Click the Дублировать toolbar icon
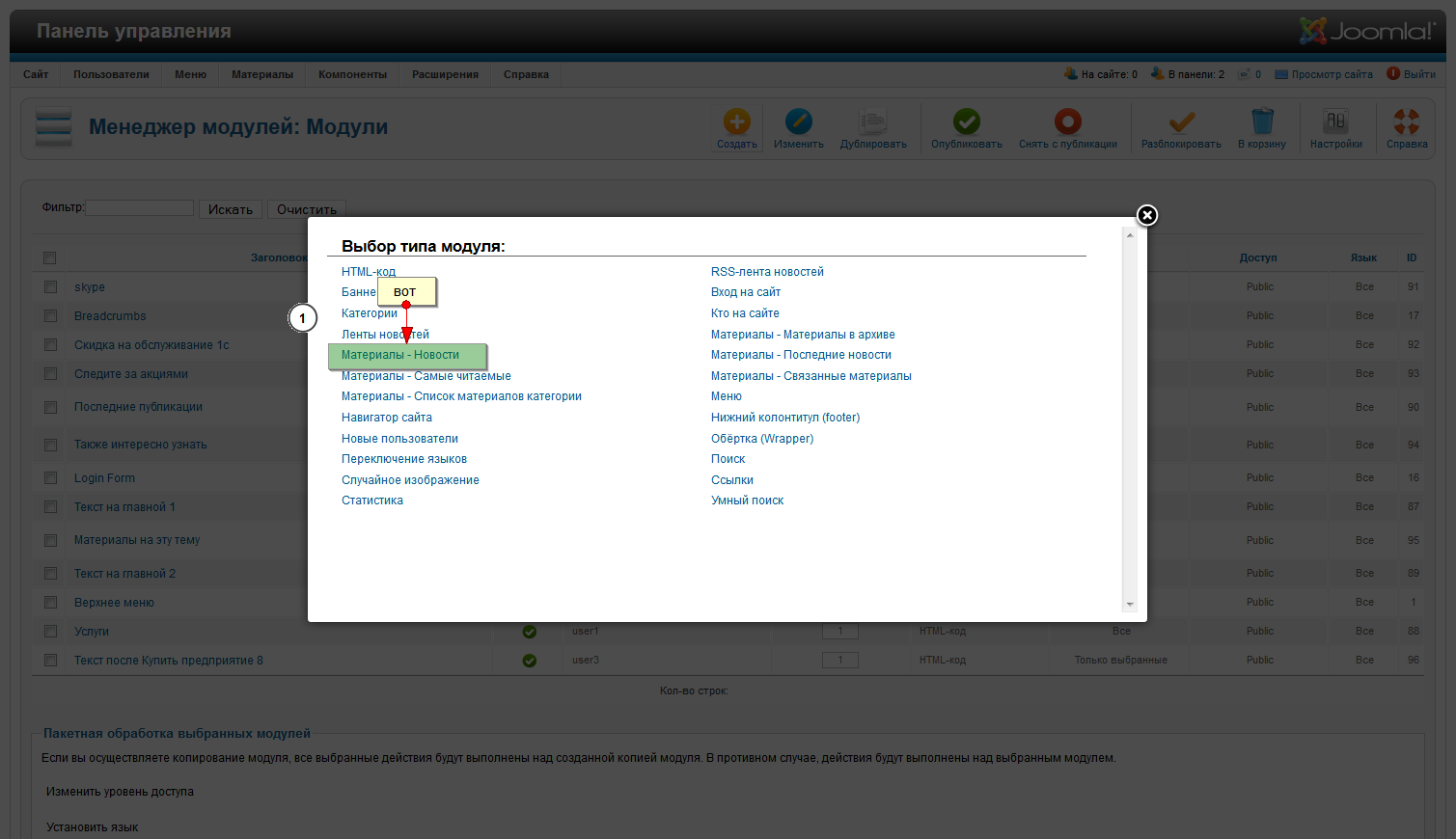This screenshot has width=1456, height=839. pos(873,122)
